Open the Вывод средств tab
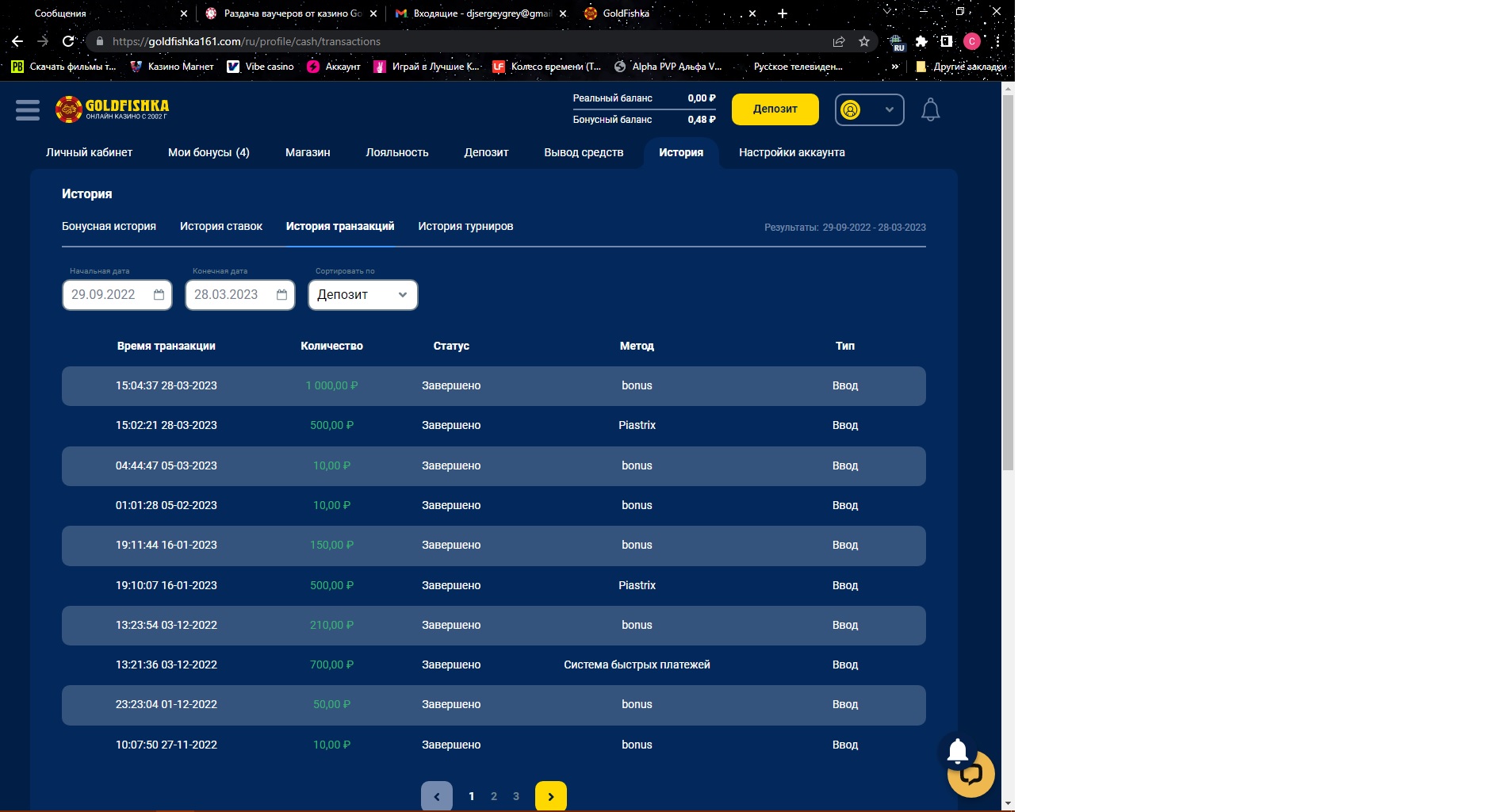1512x812 pixels. (x=584, y=152)
